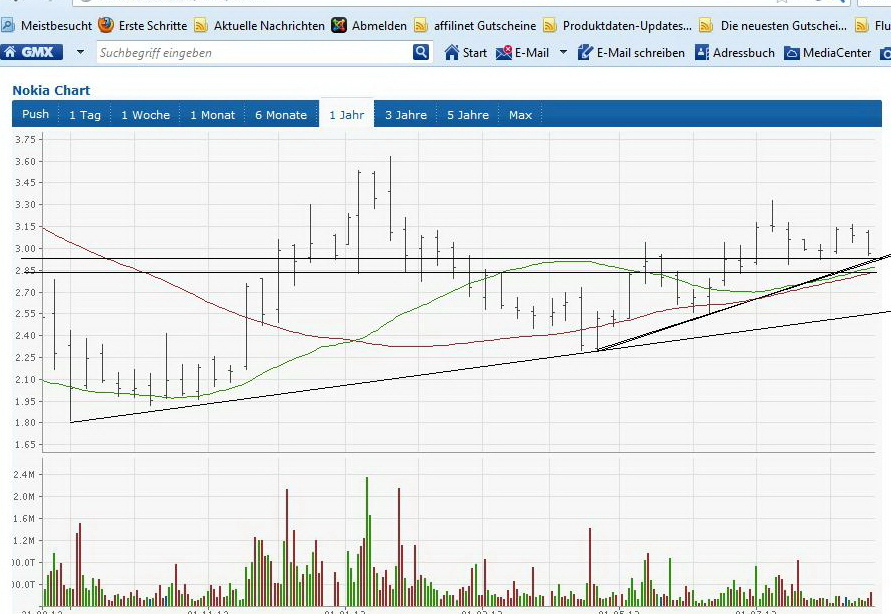Click the RSS icon for Die neuesten Gutschei...
This screenshot has width=891, height=614.
706,26
